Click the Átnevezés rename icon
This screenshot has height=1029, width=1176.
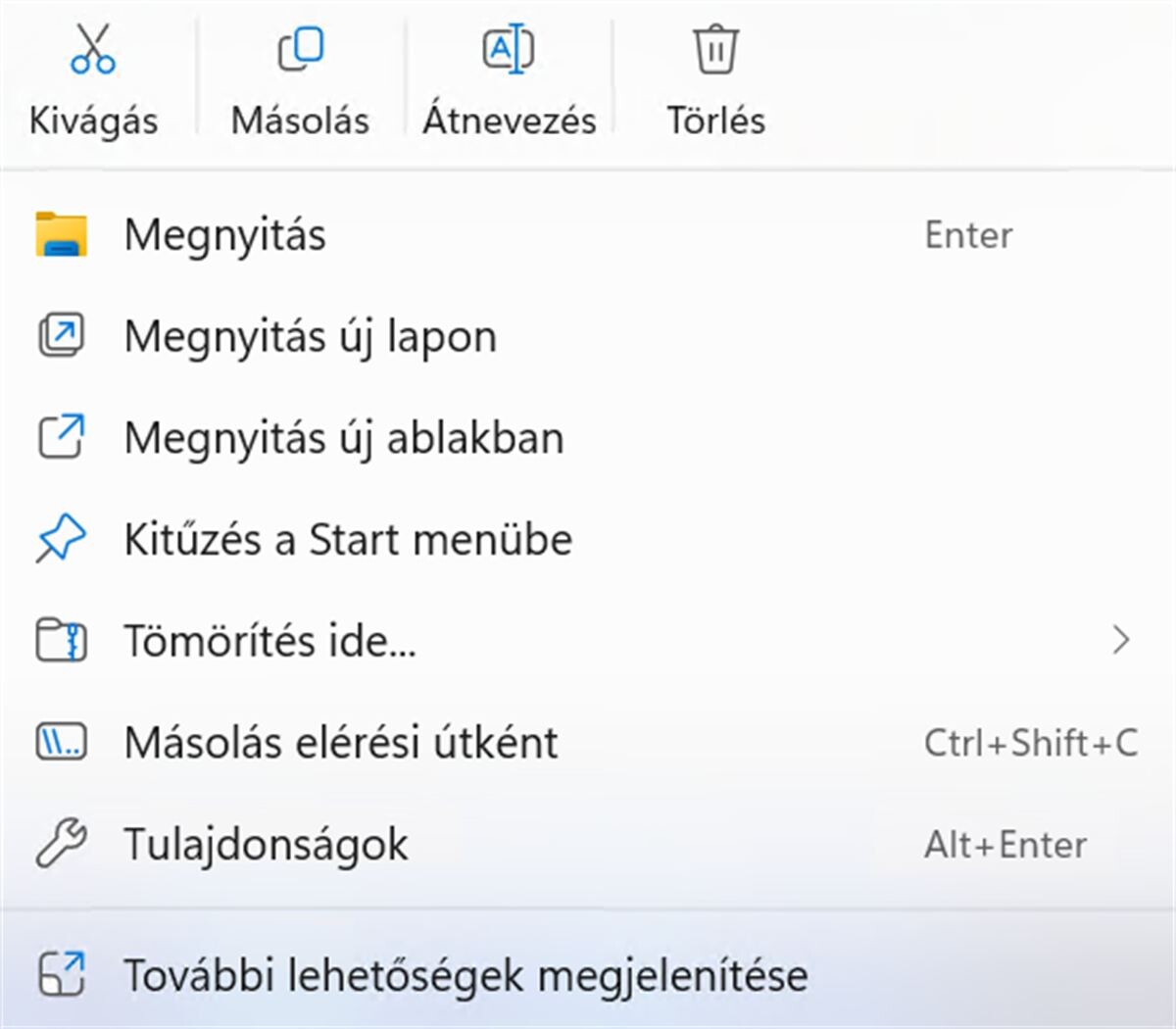(509, 49)
